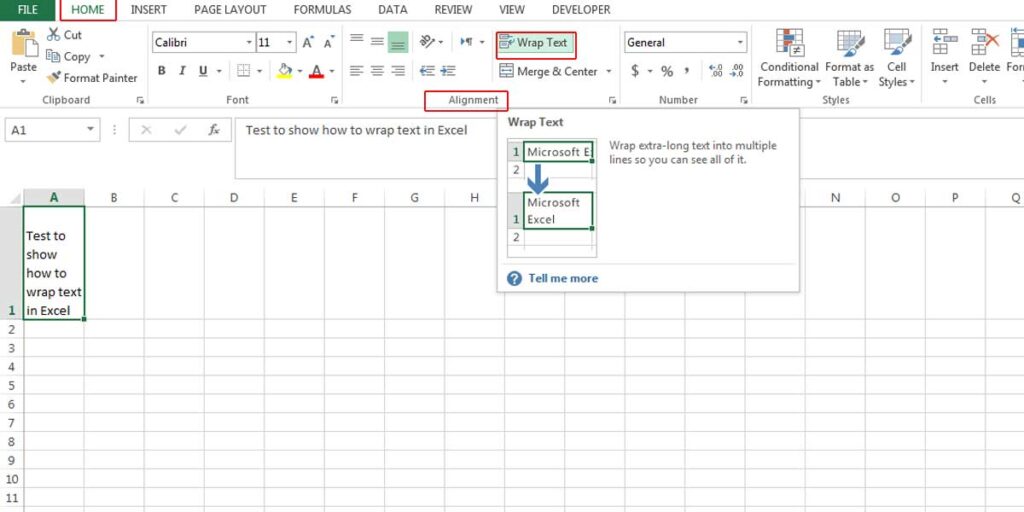The image size is (1024, 512).
Task: Click the Cut scissors icon
Action: [53, 35]
